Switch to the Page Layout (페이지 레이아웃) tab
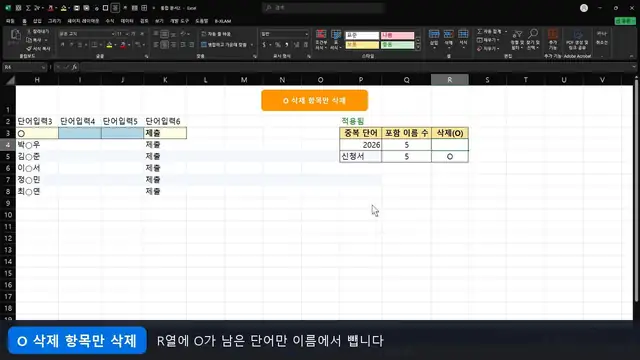The image size is (640, 360). 83,21
